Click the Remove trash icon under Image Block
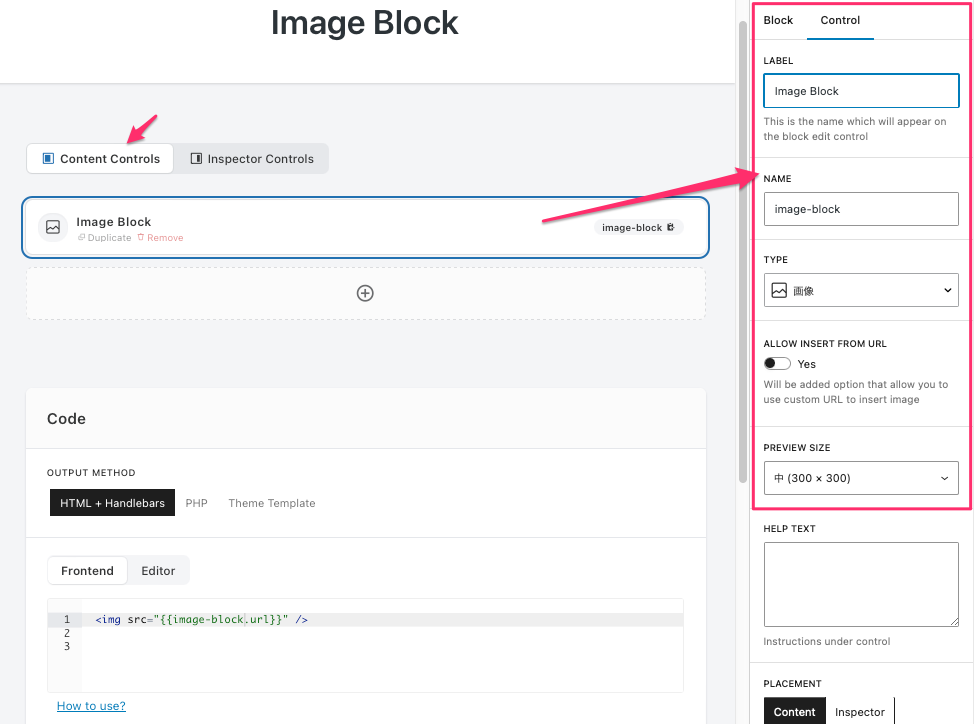974x724 pixels. (x=141, y=238)
